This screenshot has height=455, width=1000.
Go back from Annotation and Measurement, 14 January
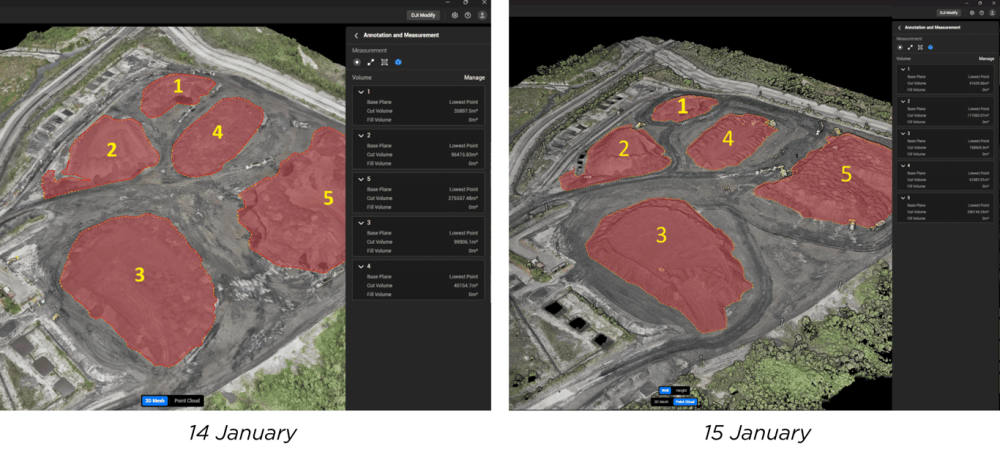click(x=356, y=36)
